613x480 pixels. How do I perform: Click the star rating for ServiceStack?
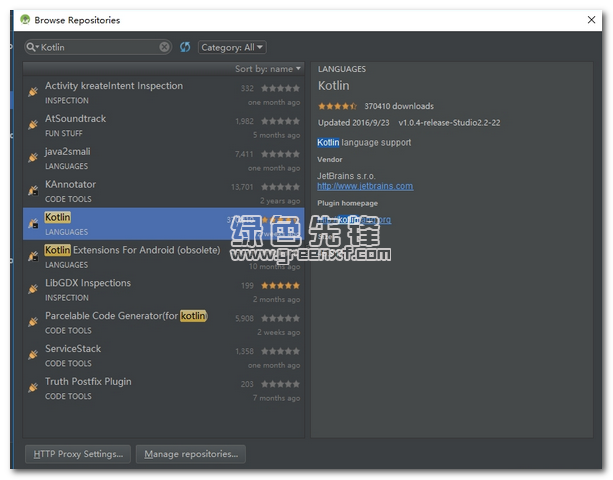(280, 351)
